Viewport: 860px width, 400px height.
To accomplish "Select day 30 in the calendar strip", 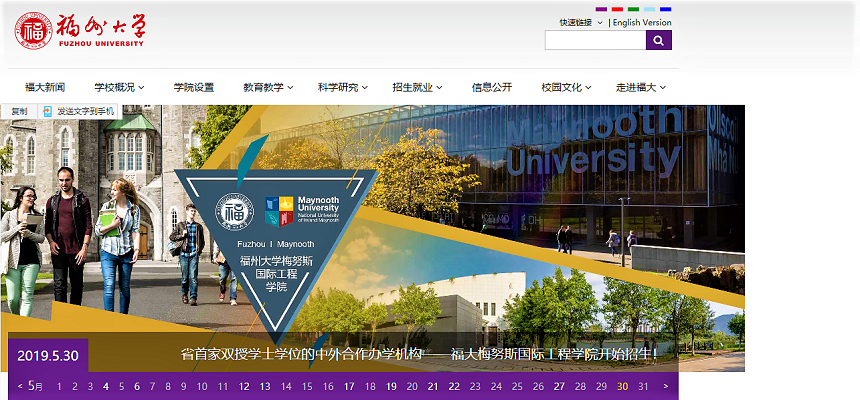I will coord(622,386).
